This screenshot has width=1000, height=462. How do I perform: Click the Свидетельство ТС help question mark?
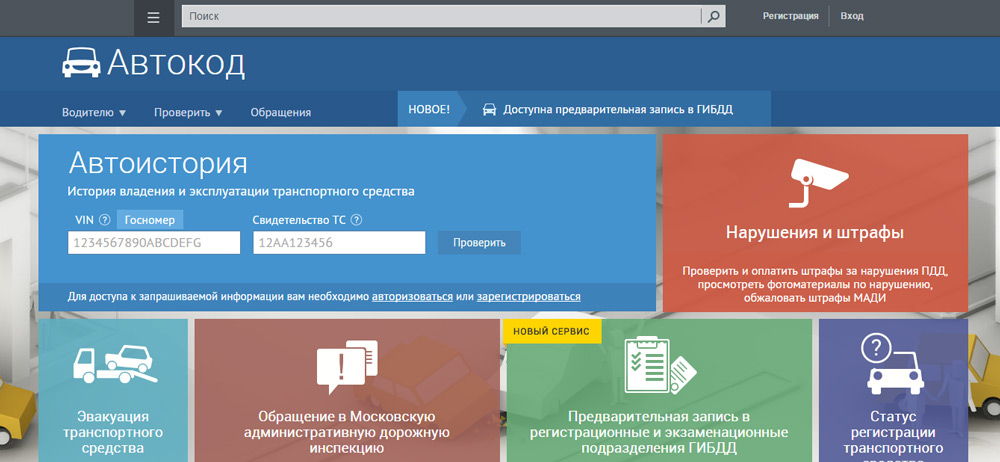[357, 220]
